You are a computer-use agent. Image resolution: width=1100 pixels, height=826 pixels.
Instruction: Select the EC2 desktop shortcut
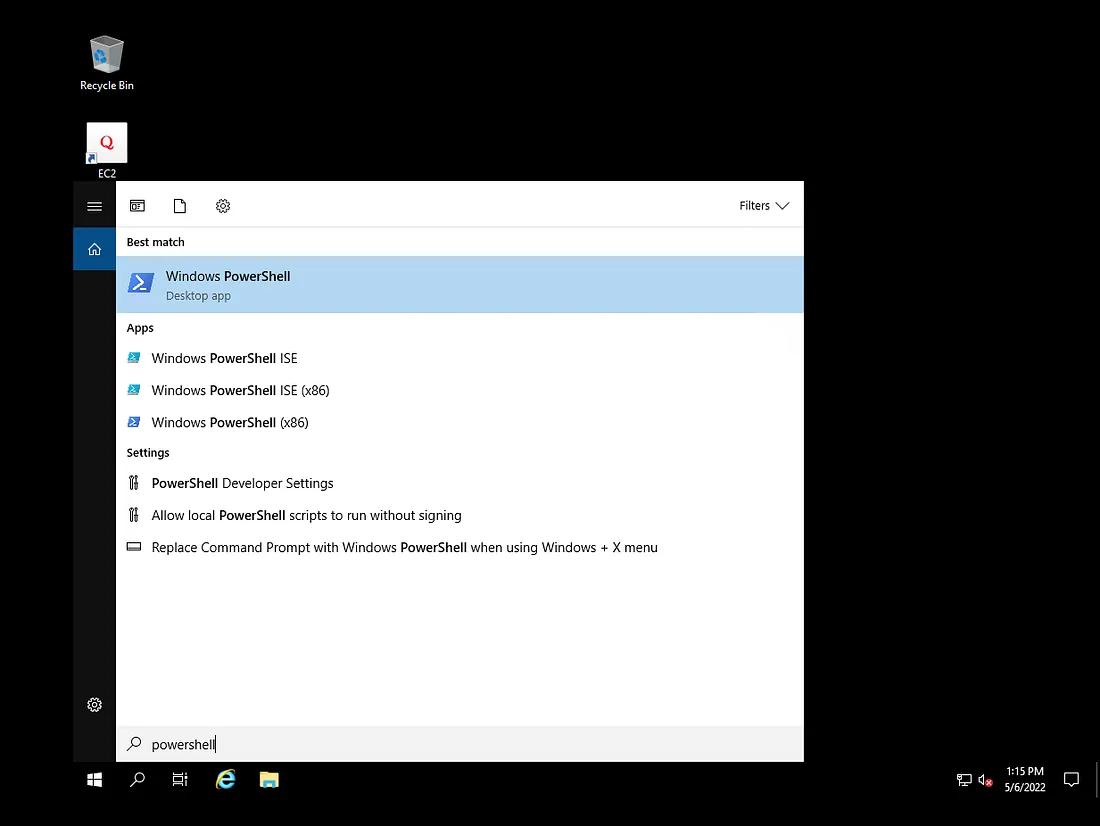[x=107, y=150]
